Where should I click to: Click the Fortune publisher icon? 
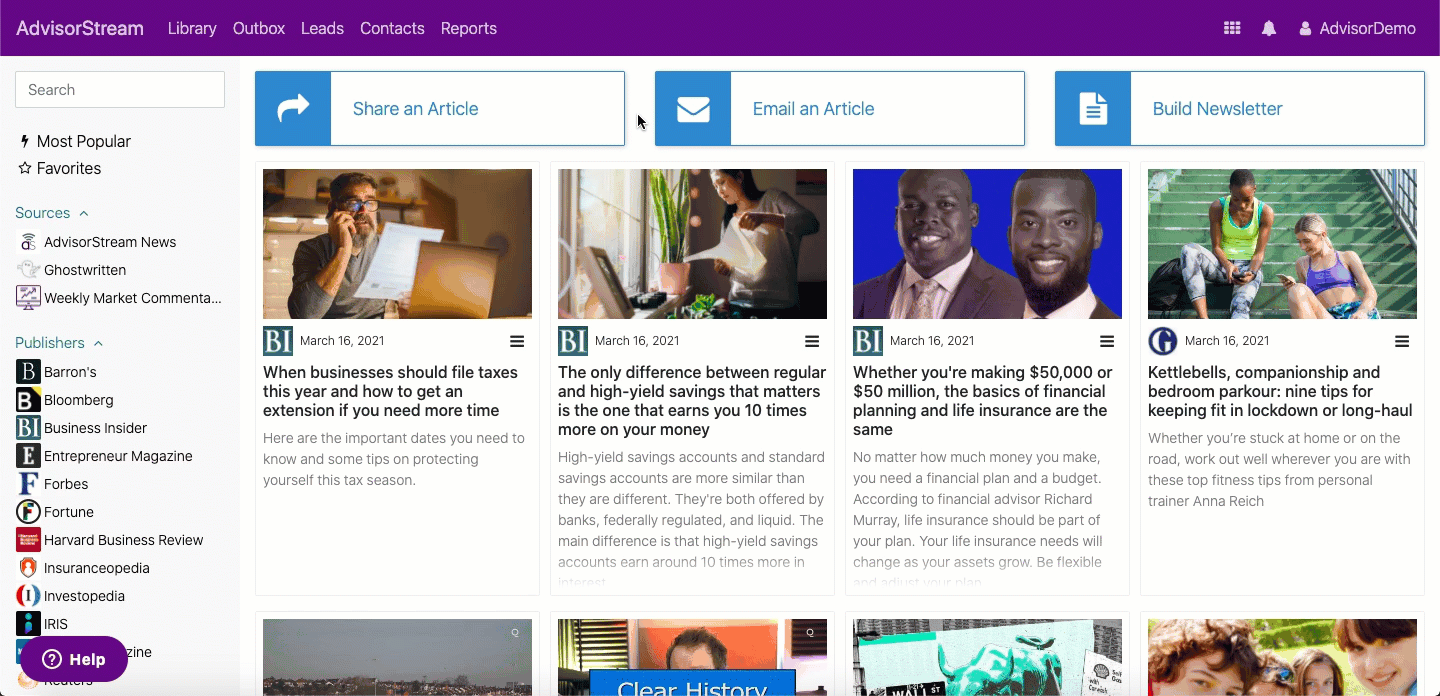(28, 512)
